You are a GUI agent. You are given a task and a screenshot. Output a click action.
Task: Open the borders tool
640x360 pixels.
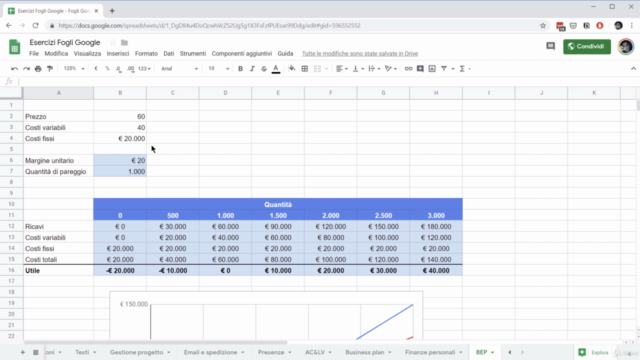tap(304, 69)
